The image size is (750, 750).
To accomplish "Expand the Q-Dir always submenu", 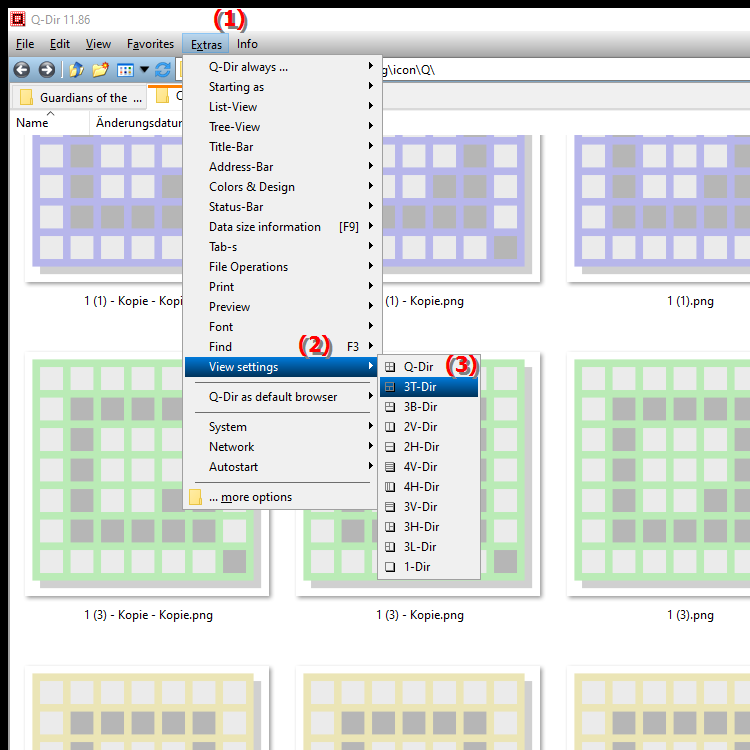I will pos(283,67).
